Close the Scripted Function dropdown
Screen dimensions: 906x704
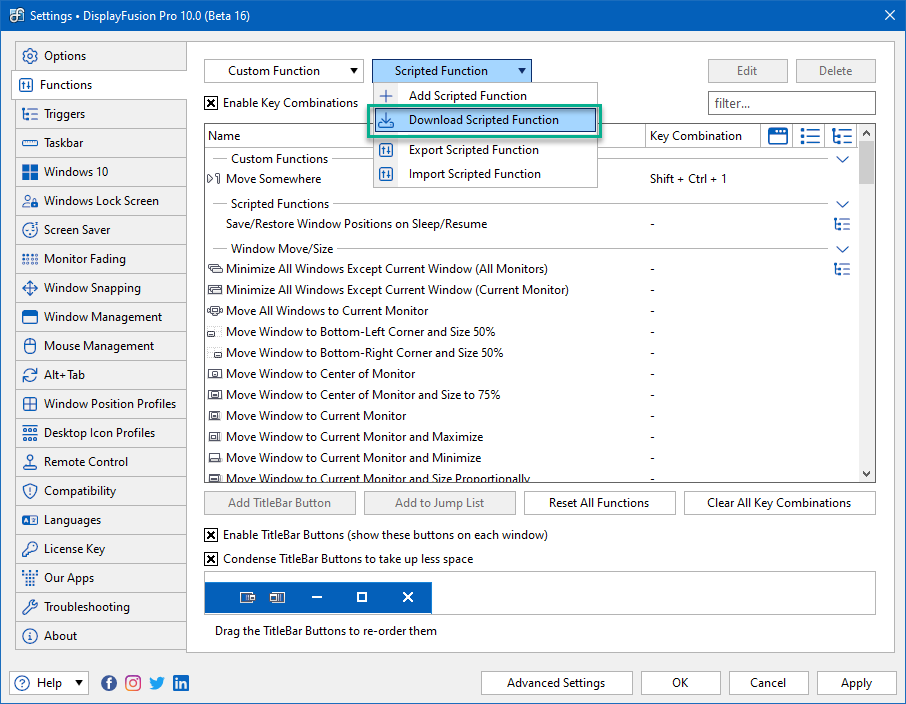[x=452, y=71]
